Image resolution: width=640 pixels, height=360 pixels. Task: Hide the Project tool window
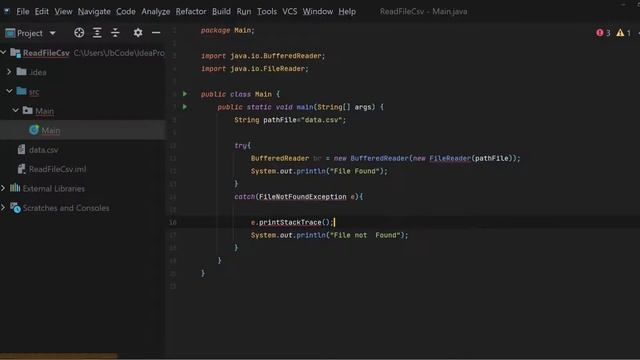coord(156,33)
